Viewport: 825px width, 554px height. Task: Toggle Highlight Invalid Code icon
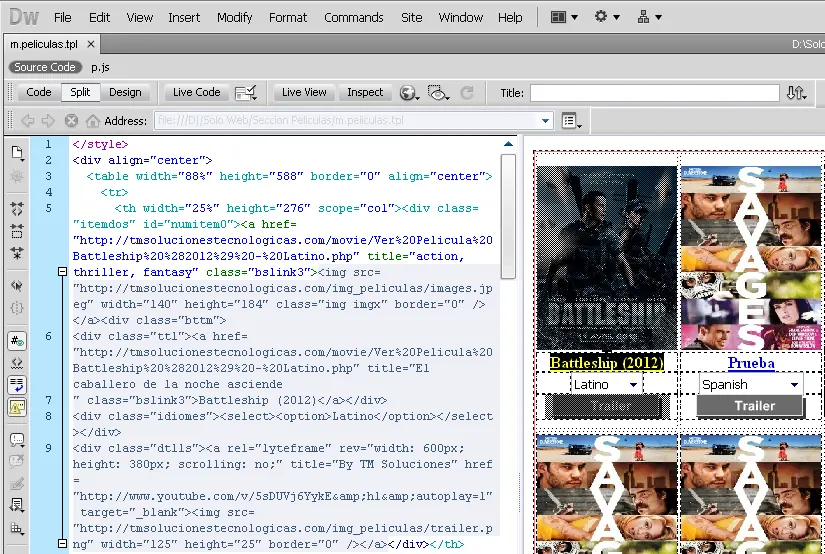click(x=17, y=362)
